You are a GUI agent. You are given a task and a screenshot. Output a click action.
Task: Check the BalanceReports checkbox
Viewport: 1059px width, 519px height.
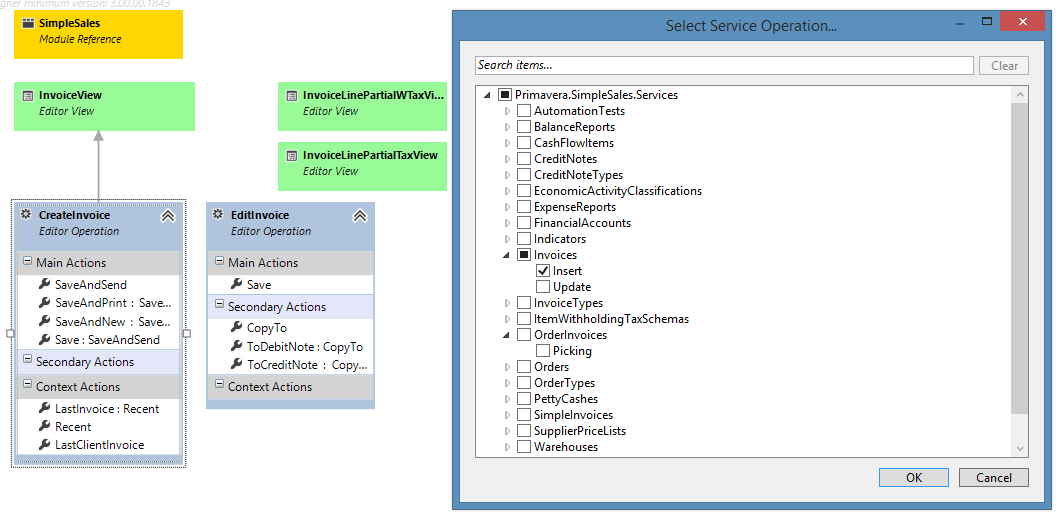tap(523, 127)
